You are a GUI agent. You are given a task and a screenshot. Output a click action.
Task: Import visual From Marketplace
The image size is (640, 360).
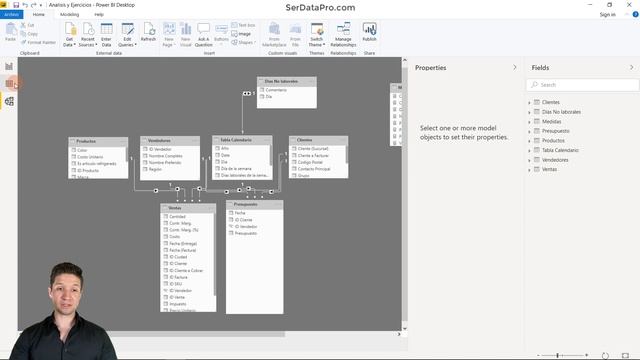coord(274,35)
